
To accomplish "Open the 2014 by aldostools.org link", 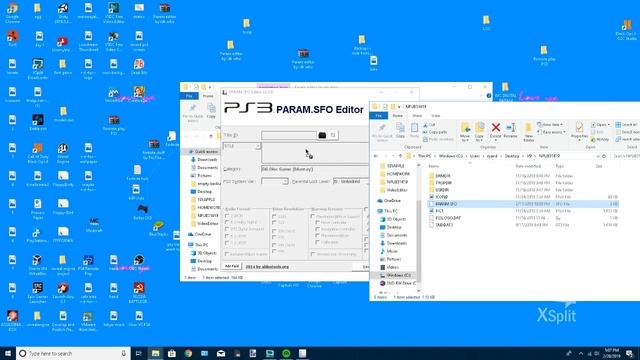I will point(267,267).
